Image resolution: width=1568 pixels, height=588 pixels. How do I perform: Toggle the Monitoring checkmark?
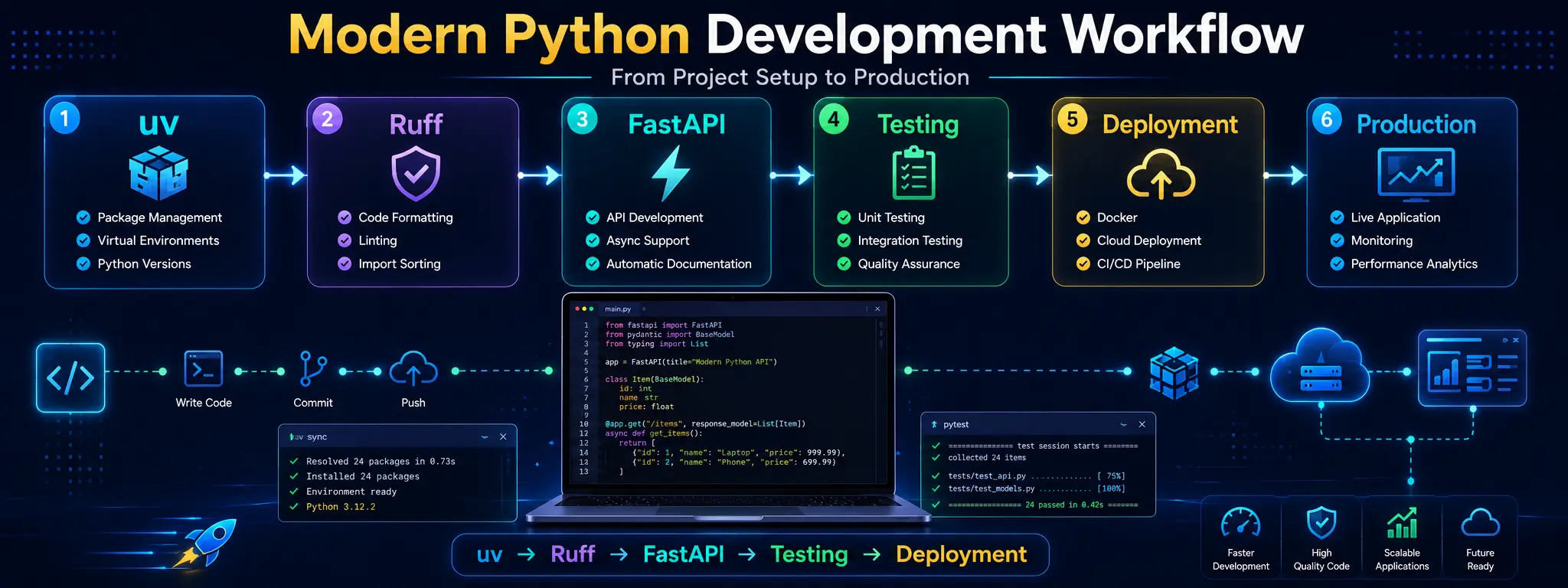click(1337, 240)
